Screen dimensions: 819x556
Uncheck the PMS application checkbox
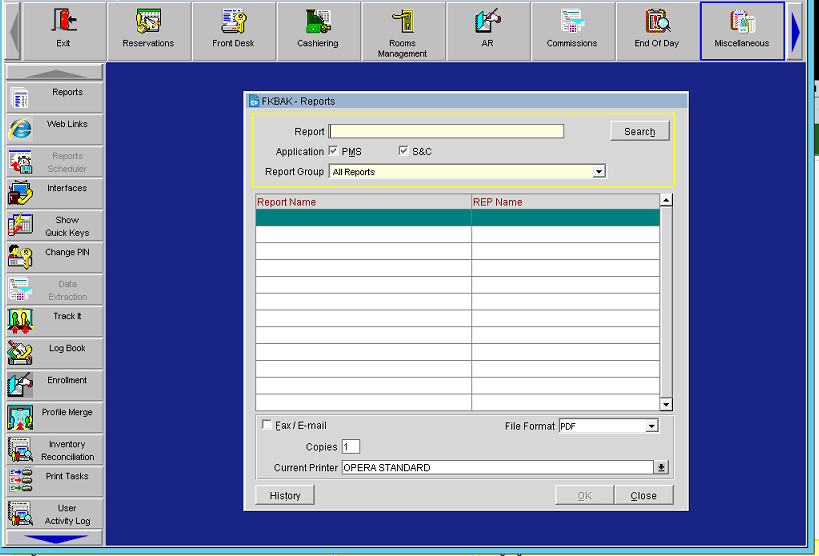pos(333,151)
